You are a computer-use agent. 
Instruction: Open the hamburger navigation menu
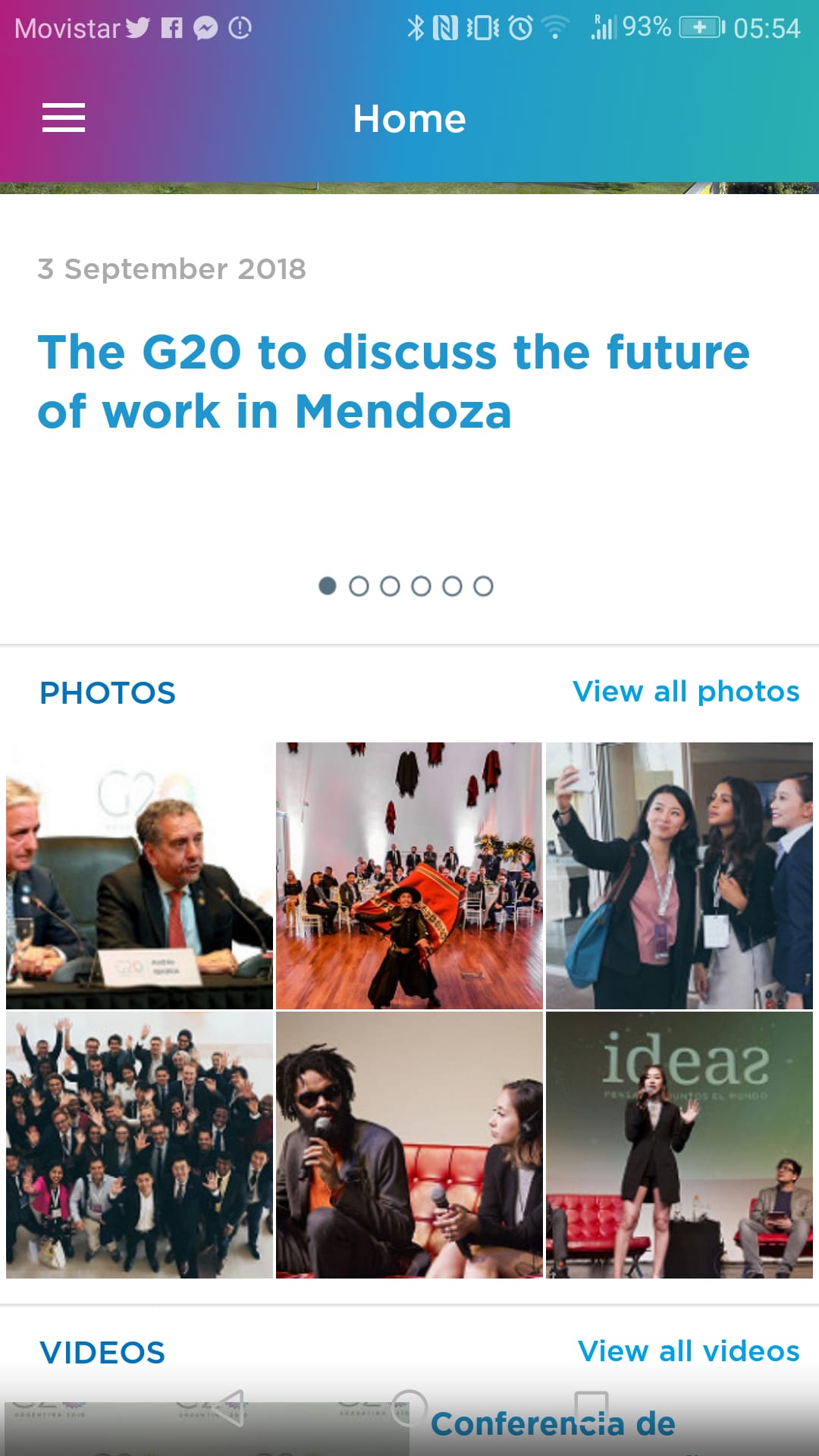[x=64, y=118]
